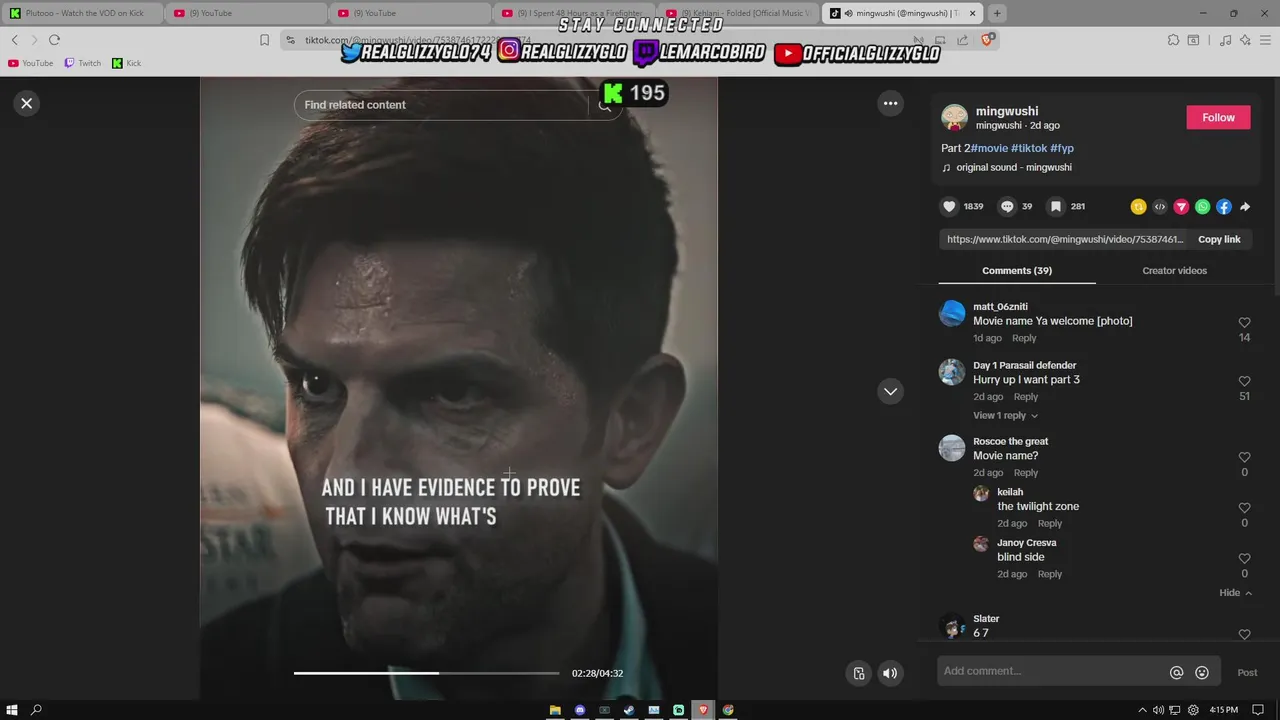Switch to the Creator videos tab
This screenshot has width=1280, height=720.
1174,271
